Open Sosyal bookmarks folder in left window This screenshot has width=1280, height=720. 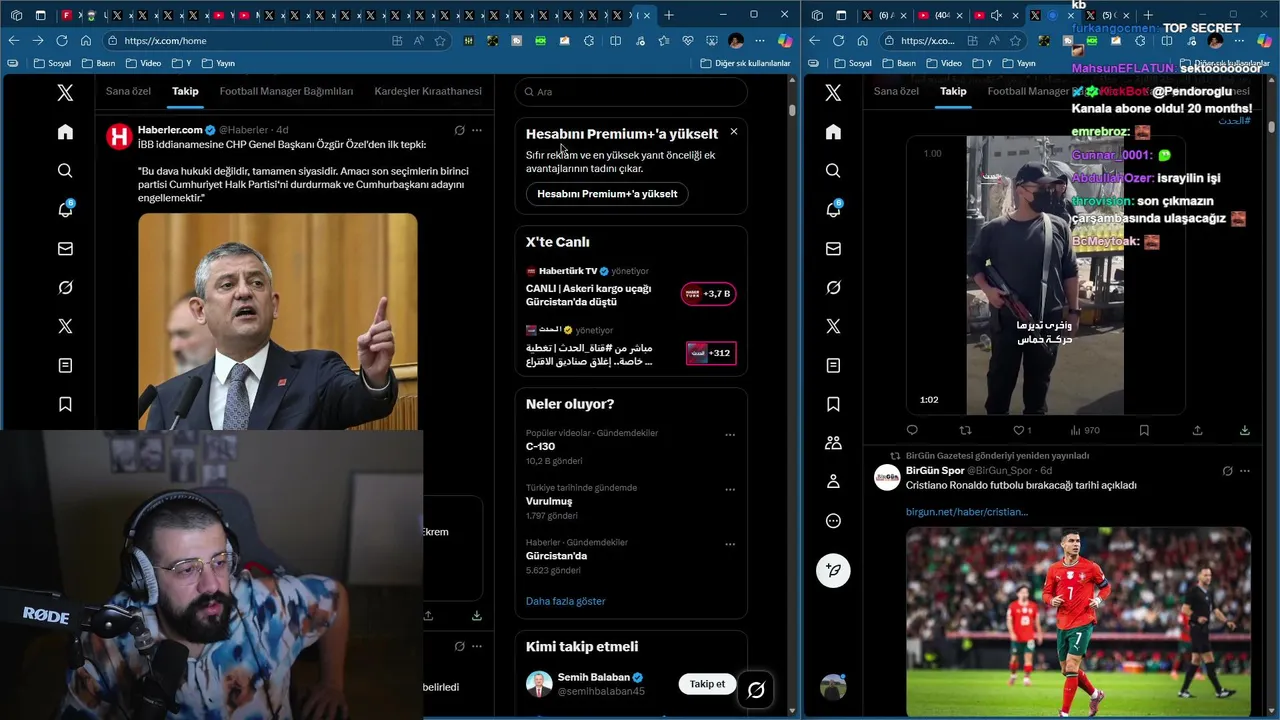point(51,63)
